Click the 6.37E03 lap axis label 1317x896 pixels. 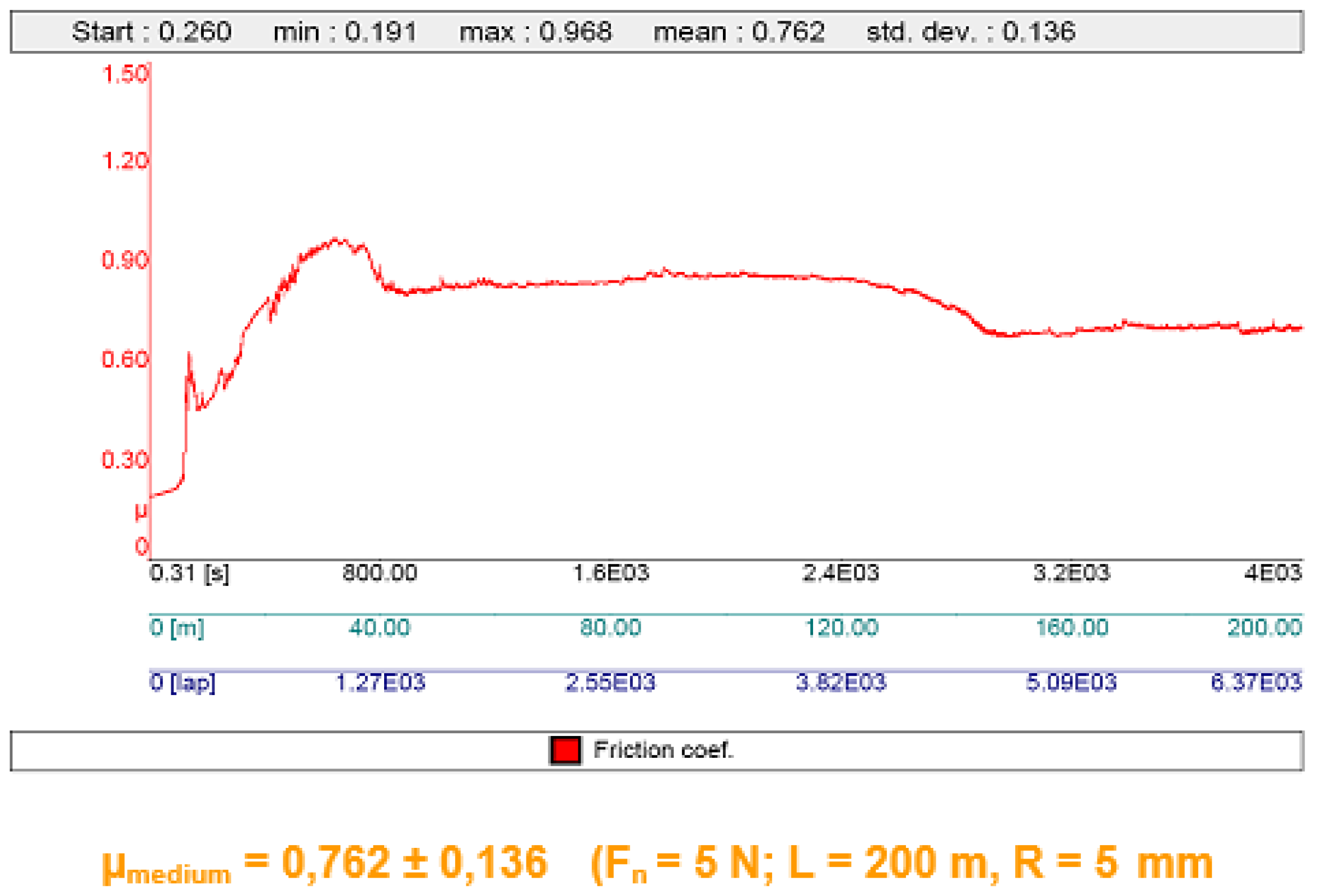(x=1257, y=682)
